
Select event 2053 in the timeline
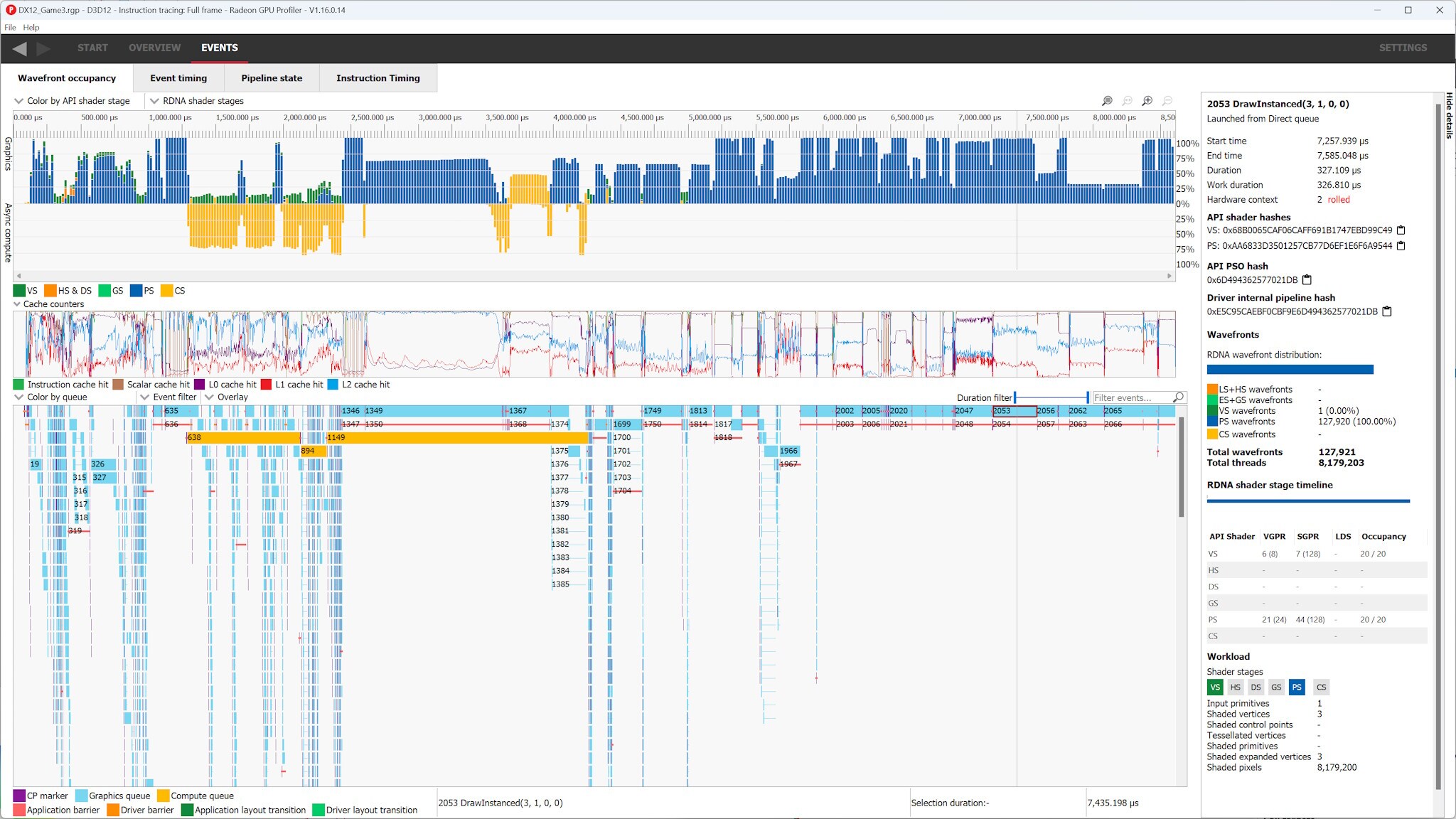[1014, 411]
